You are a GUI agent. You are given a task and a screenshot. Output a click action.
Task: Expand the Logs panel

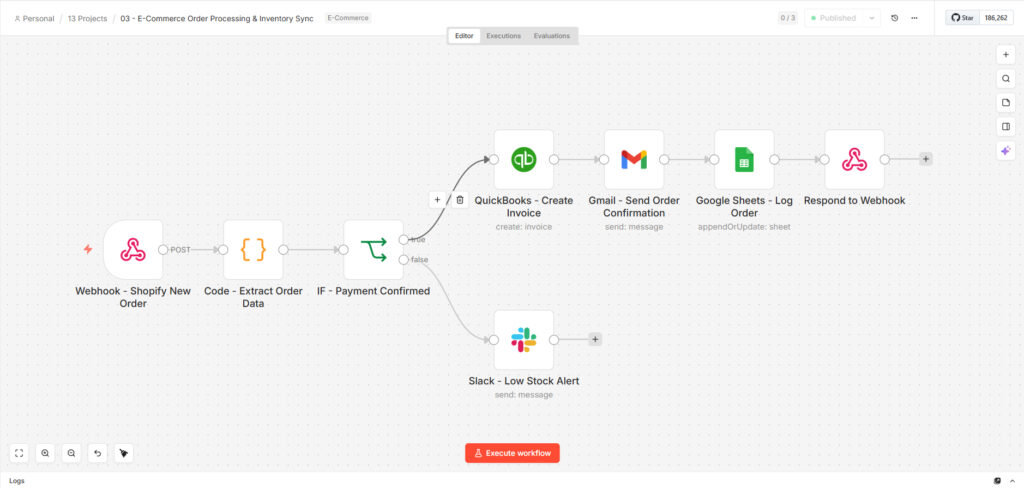tap(17, 481)
